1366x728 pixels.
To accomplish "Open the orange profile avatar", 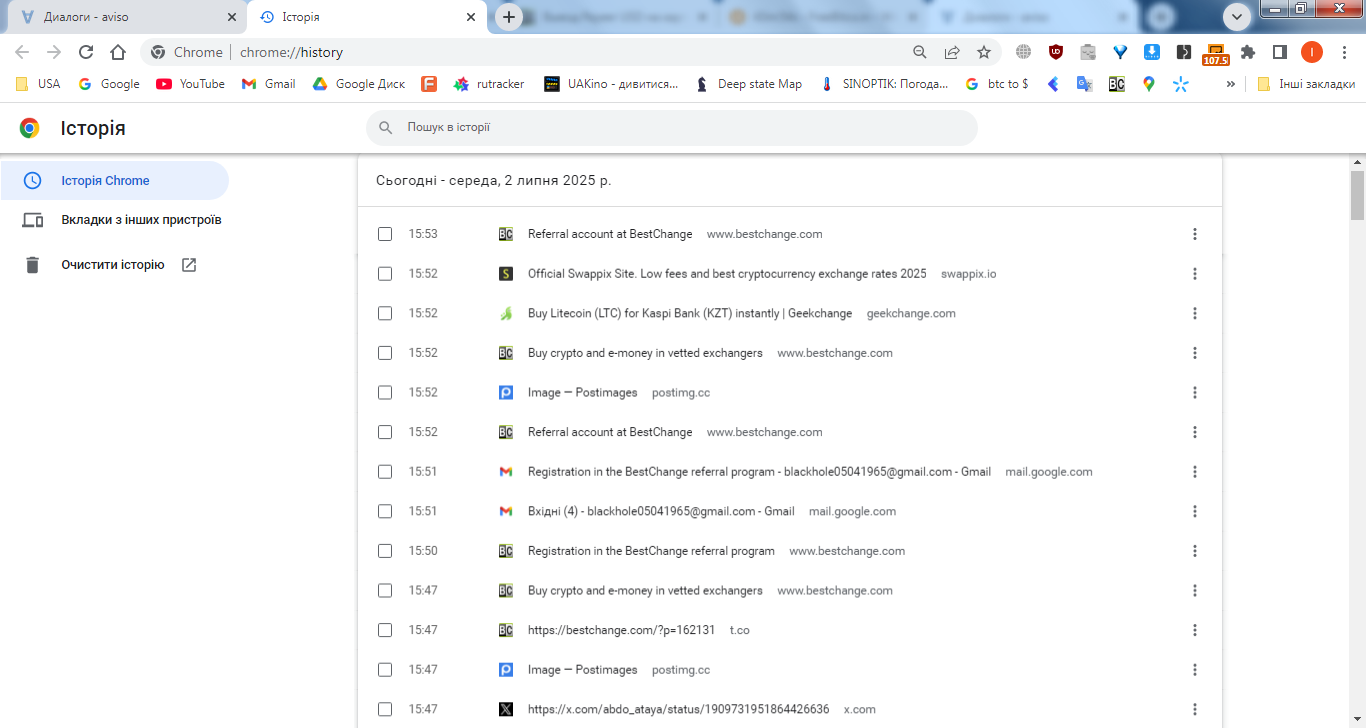I will coord(1312,52).
